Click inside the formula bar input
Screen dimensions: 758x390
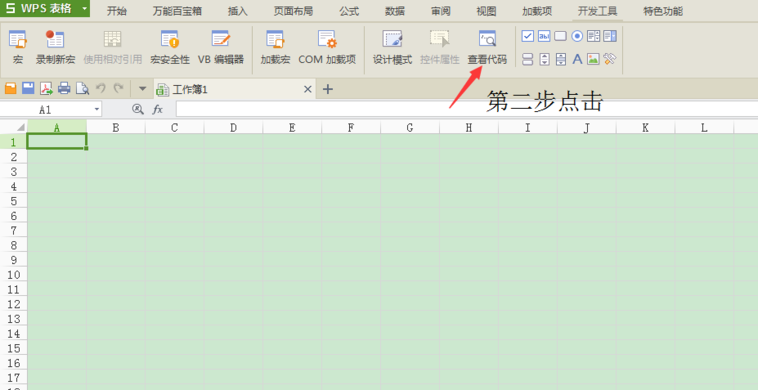tap(466, 109)
